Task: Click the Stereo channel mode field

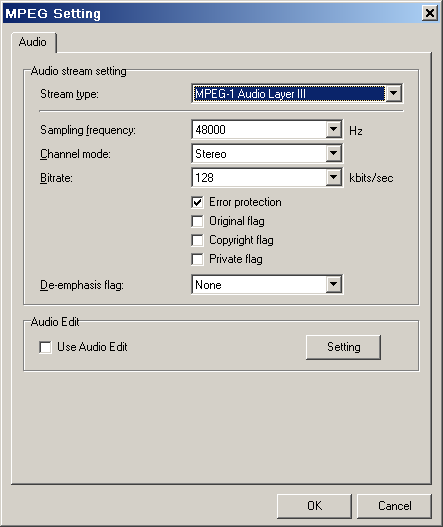Action: click(x=259, y=154)
